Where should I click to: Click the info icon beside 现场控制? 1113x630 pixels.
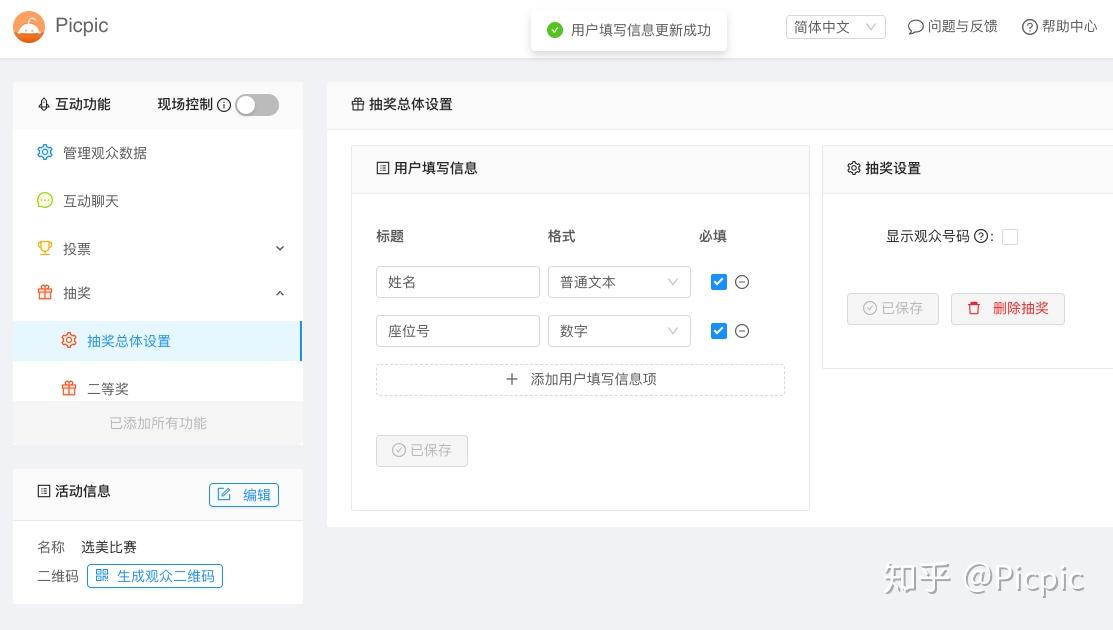point(224,105)
